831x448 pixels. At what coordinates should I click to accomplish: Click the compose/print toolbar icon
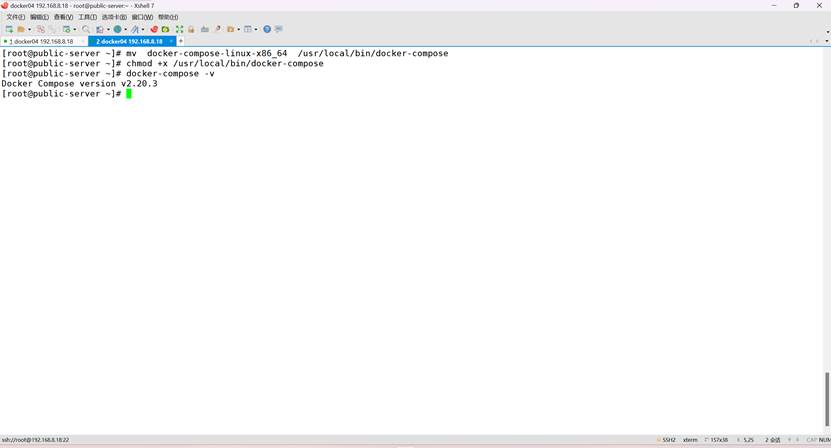pyautogui.click(x=100, y=29)
